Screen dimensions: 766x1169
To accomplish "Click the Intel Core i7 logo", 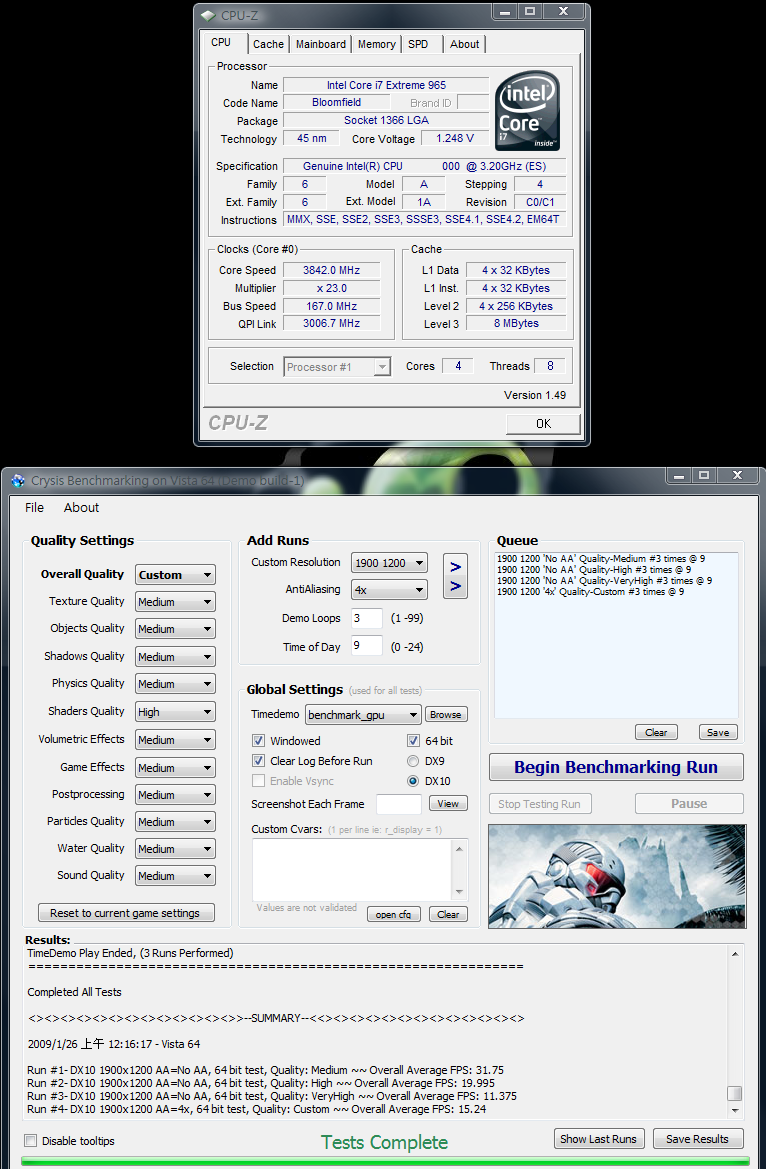I will [527, 111].
